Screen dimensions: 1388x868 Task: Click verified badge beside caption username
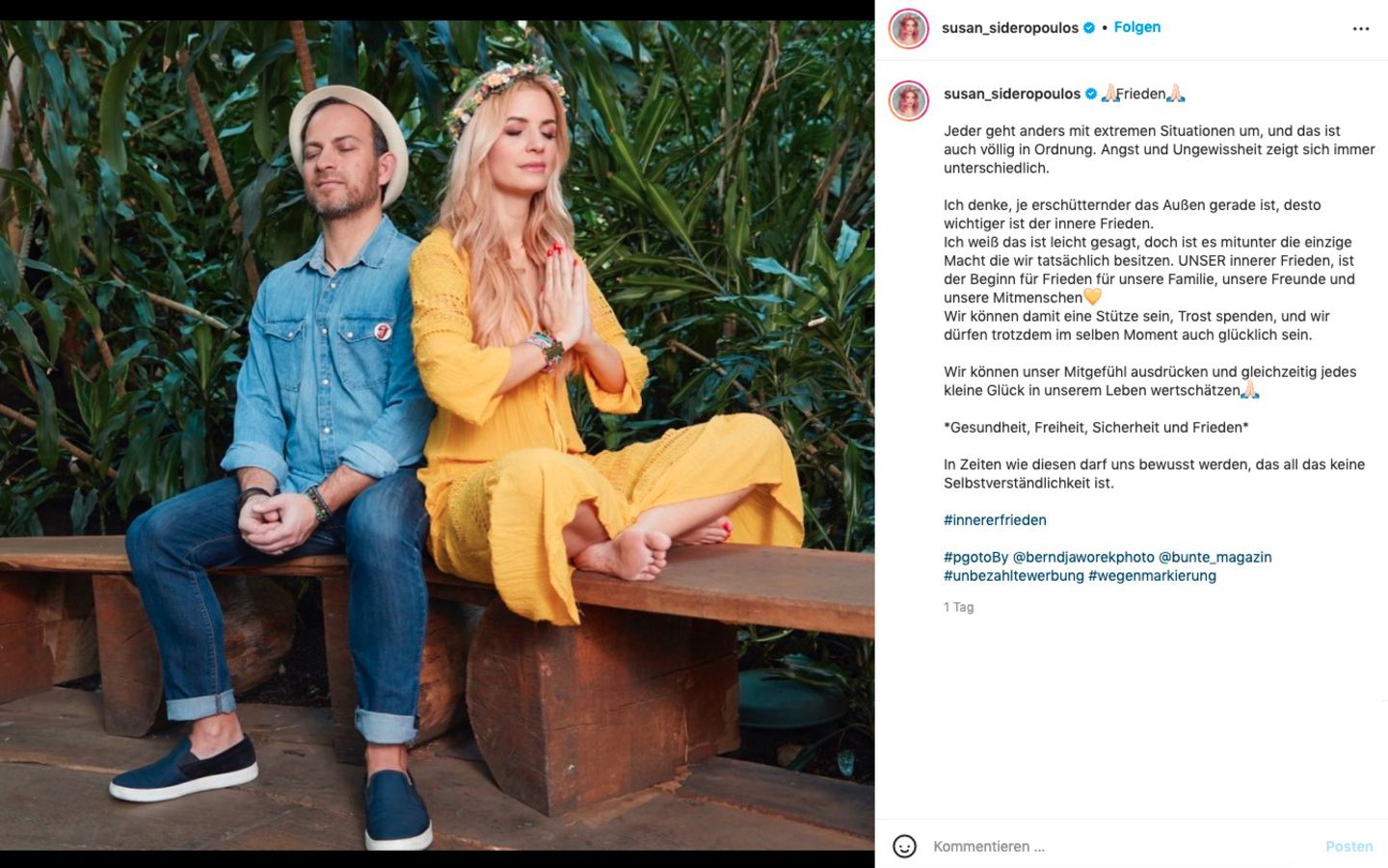tap(1091, 93)
